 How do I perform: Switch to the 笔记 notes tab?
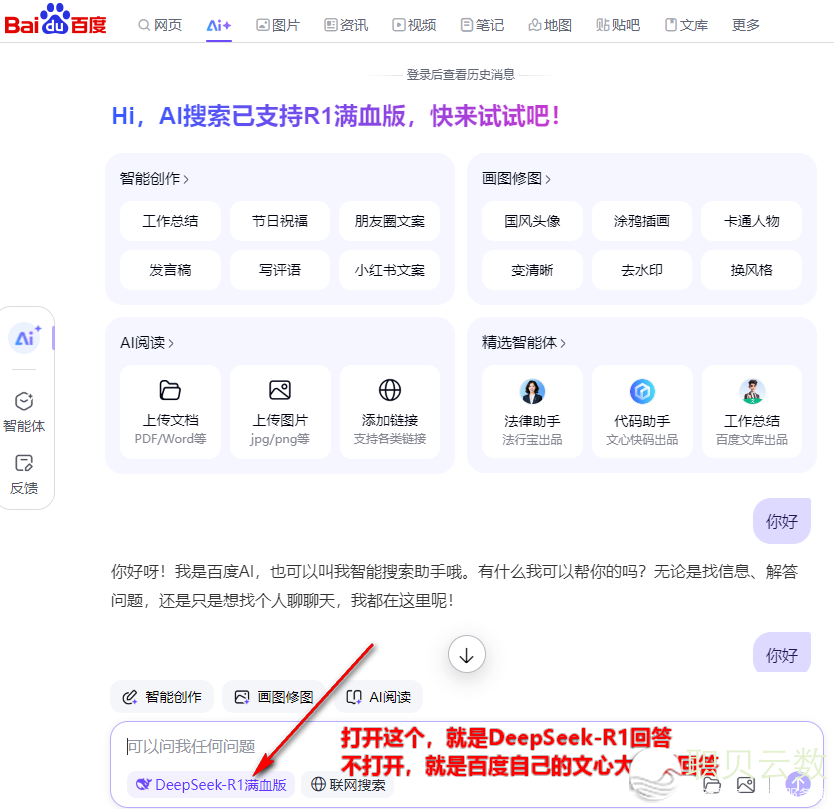(x=482, y=25)
